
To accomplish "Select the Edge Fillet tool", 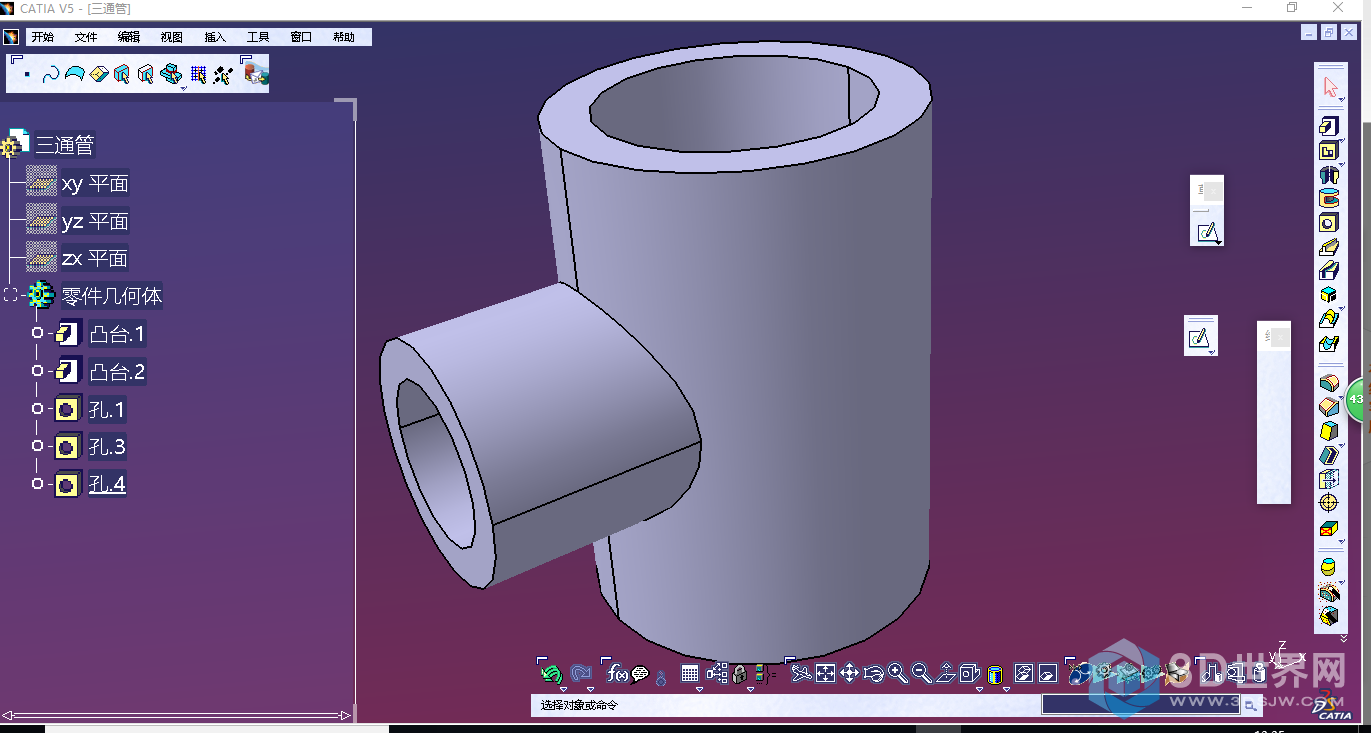I will [1328, 383].
